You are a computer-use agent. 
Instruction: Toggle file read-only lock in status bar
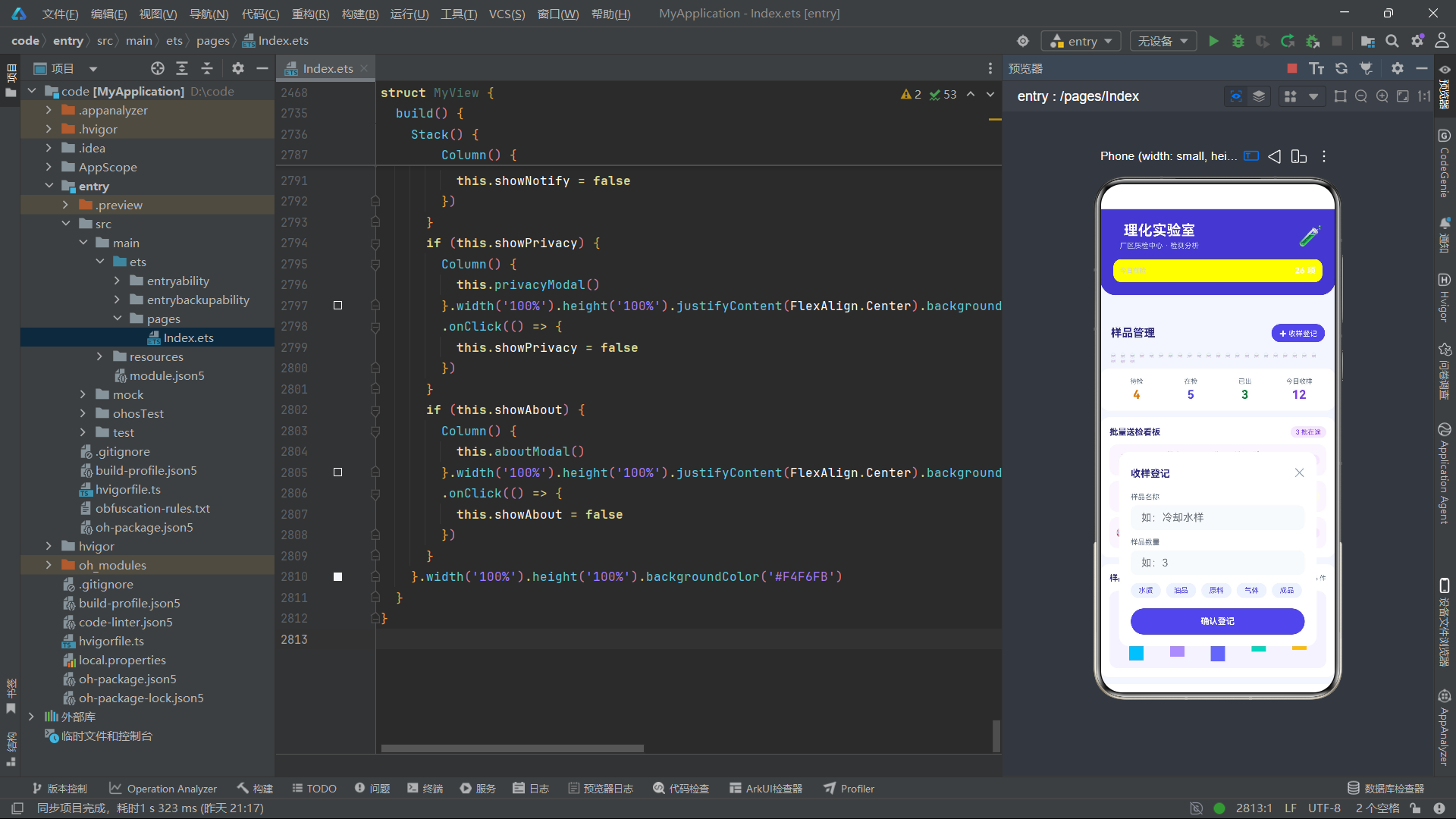(x=1415, y=808)
